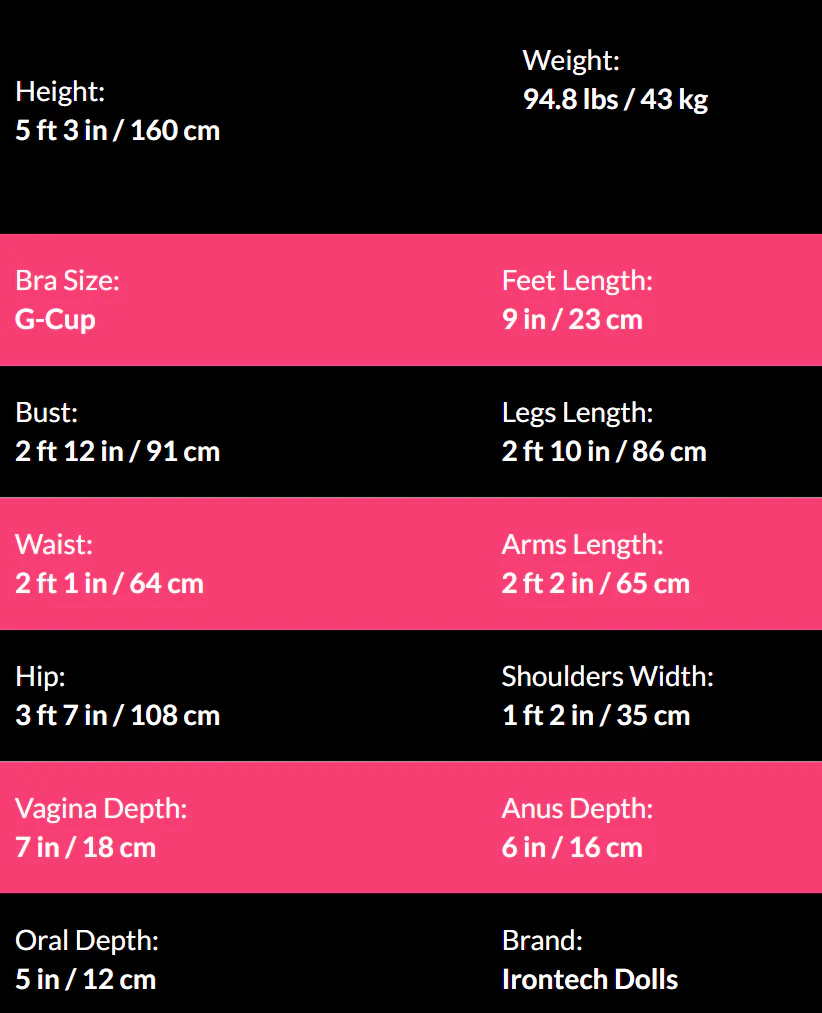Select the 3 ft 7 in hip value
This screenshot has height=1013, width=822.
pyautogui.click(x=117, y=716)
